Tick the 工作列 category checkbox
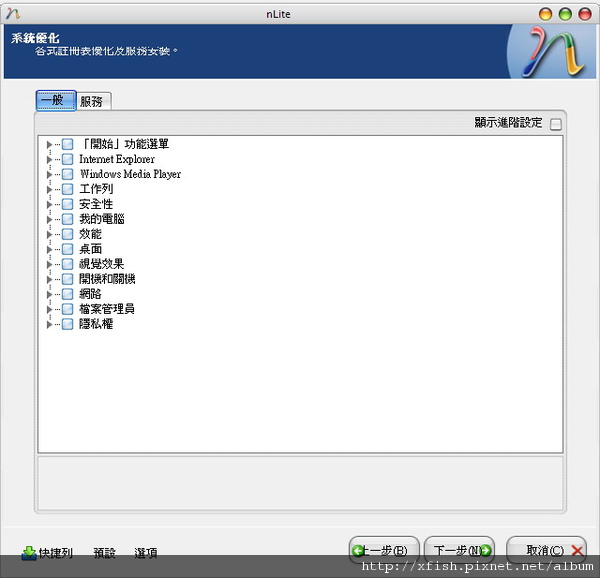Screen dimensions: 600x578 pyautogui.click(x=67, y=189)
